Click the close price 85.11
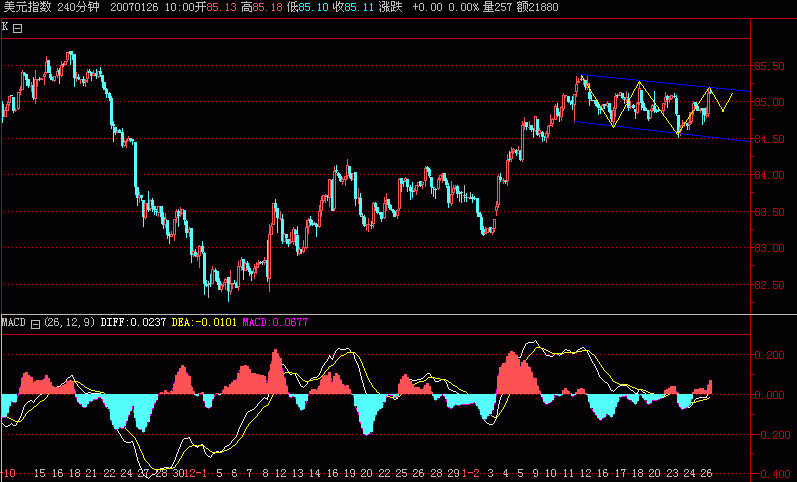Screen dimensions: 797x482 point(359,7)
